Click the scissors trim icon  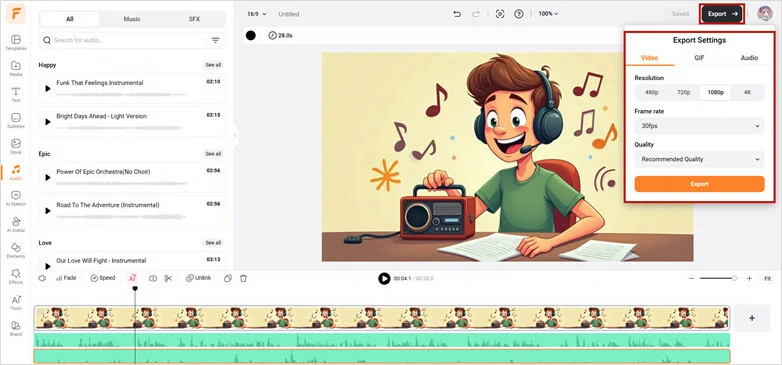tap(168, 278)
